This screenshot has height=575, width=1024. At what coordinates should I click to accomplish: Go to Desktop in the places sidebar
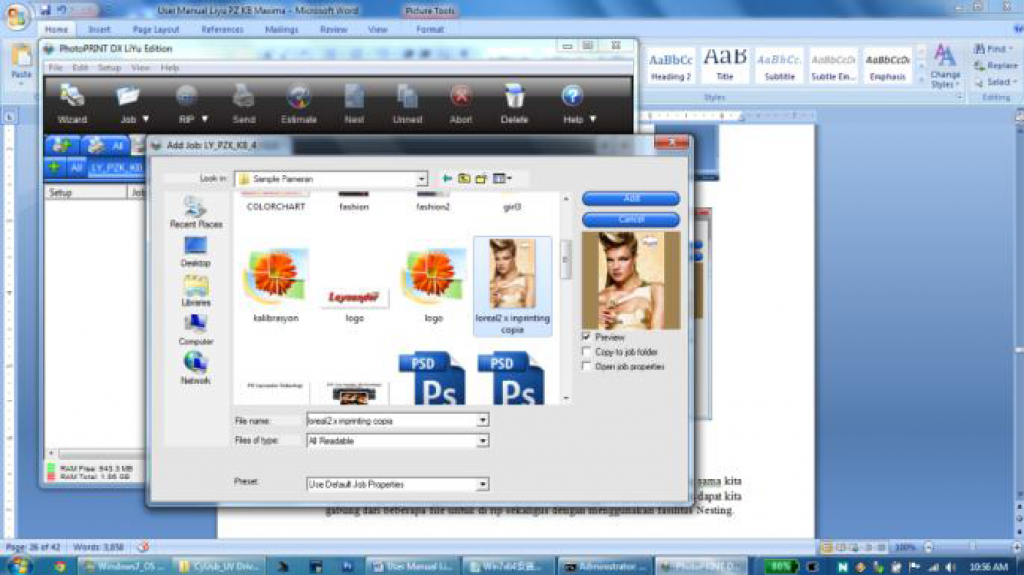tap(195, 250)
